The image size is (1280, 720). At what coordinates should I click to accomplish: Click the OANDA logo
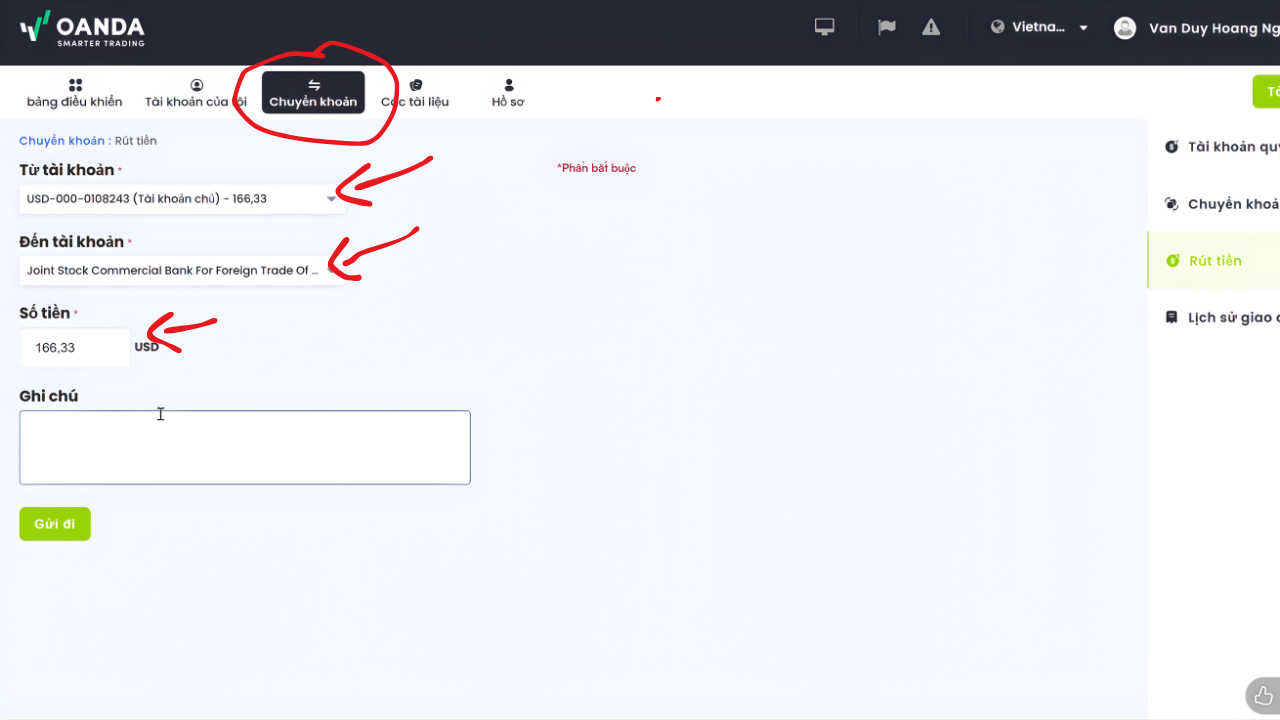[82, 29]
